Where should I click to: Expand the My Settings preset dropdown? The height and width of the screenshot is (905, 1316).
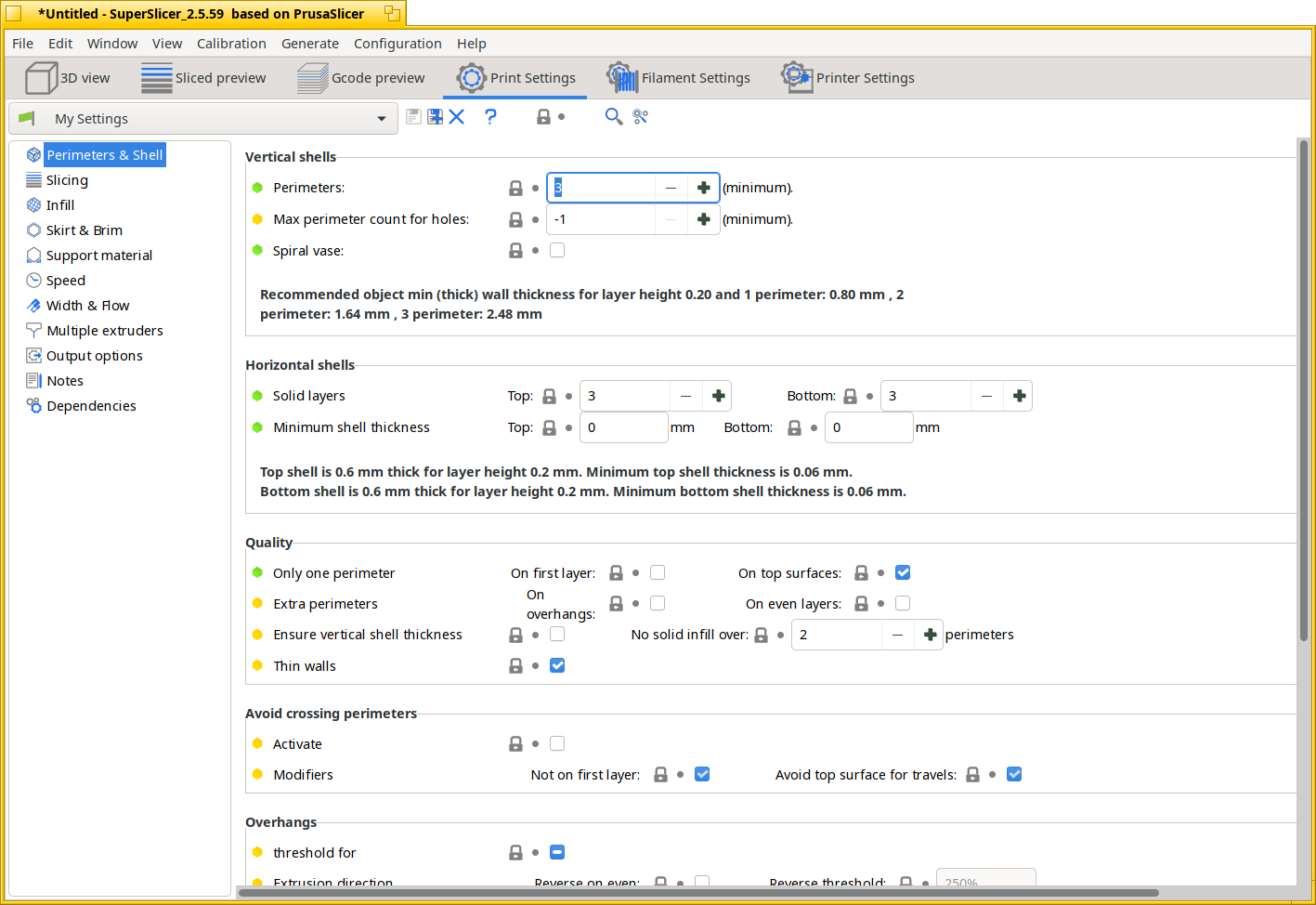pyautogui.click(x=203, y=119)
